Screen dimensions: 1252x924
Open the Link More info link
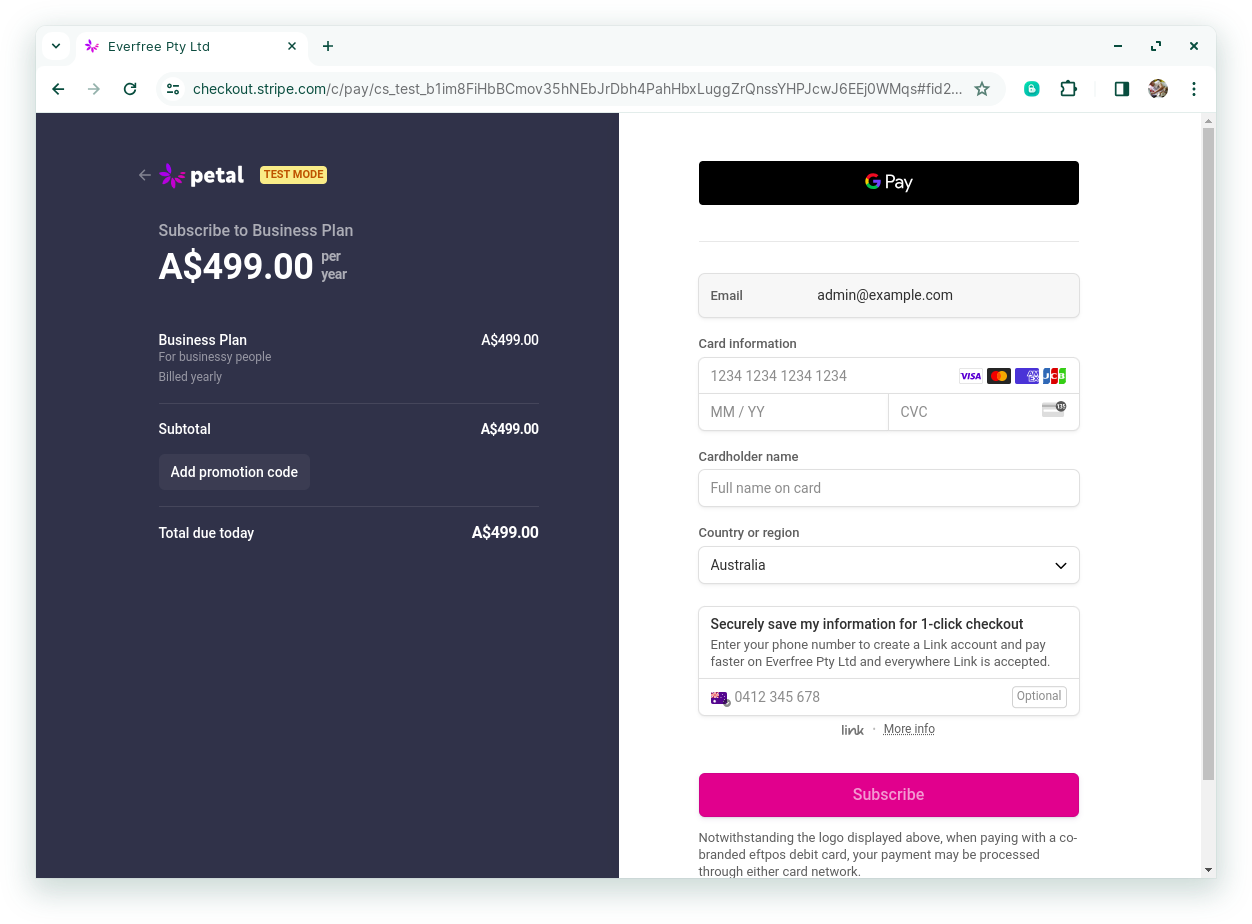(x=909, y=729)
